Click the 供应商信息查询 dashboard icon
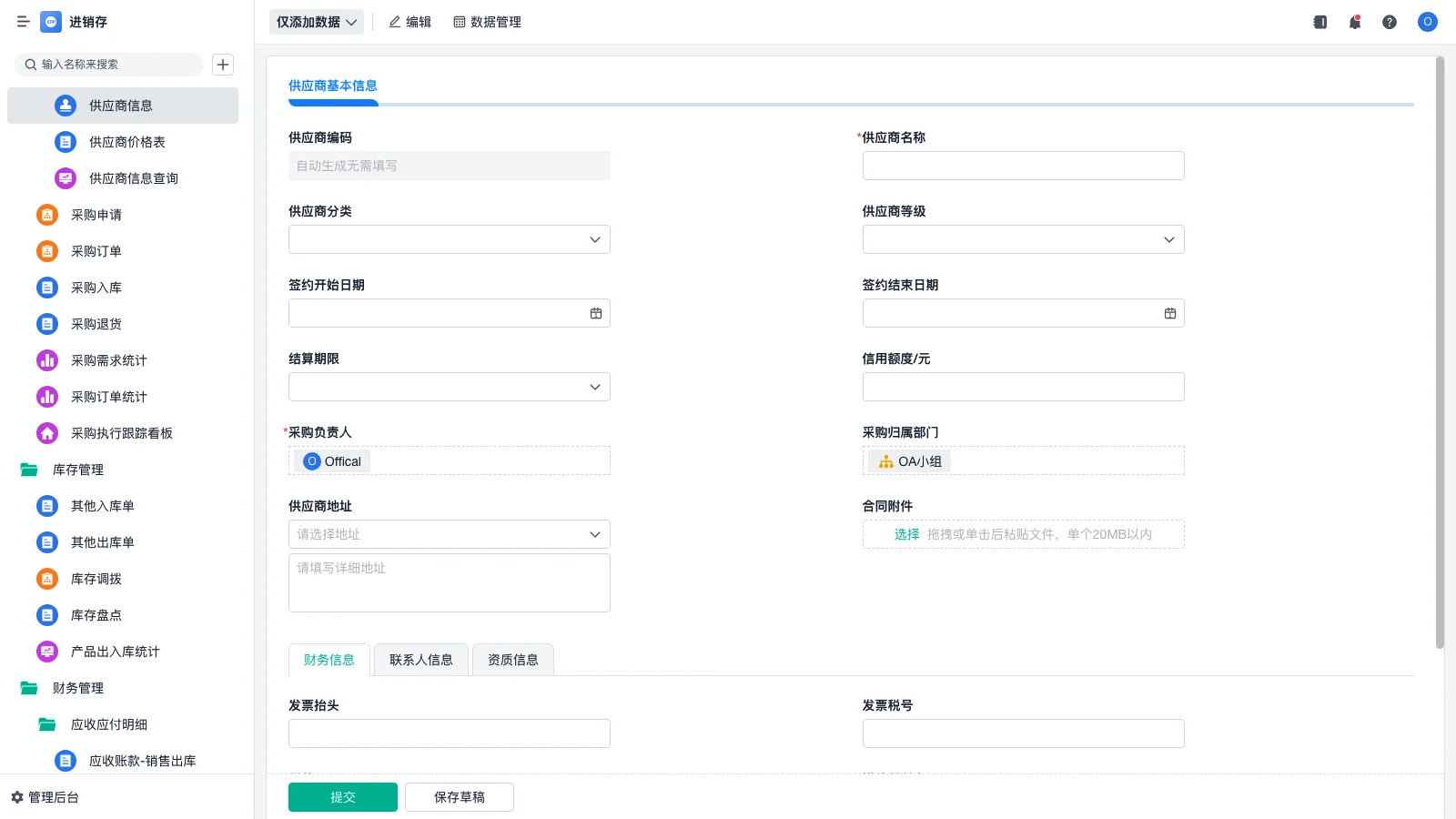Viewport: 1456px width, 819px height. [x=66, y=178]
